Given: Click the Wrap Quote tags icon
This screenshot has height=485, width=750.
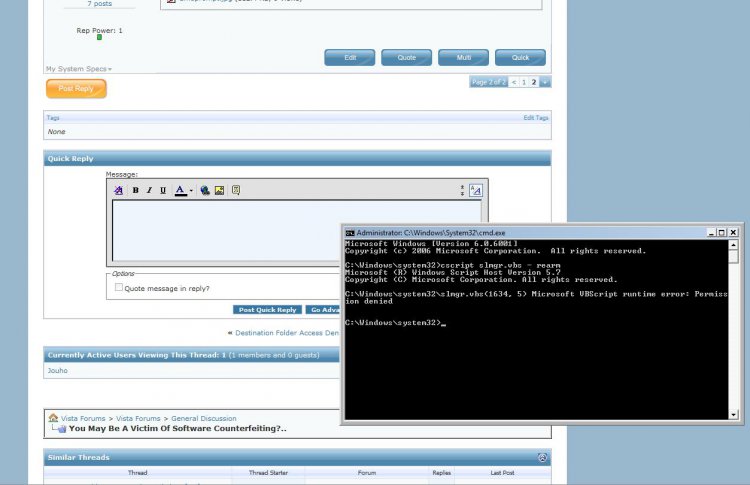Looking at the screenshot, I should pyautogui.click(x=236, y=190).
